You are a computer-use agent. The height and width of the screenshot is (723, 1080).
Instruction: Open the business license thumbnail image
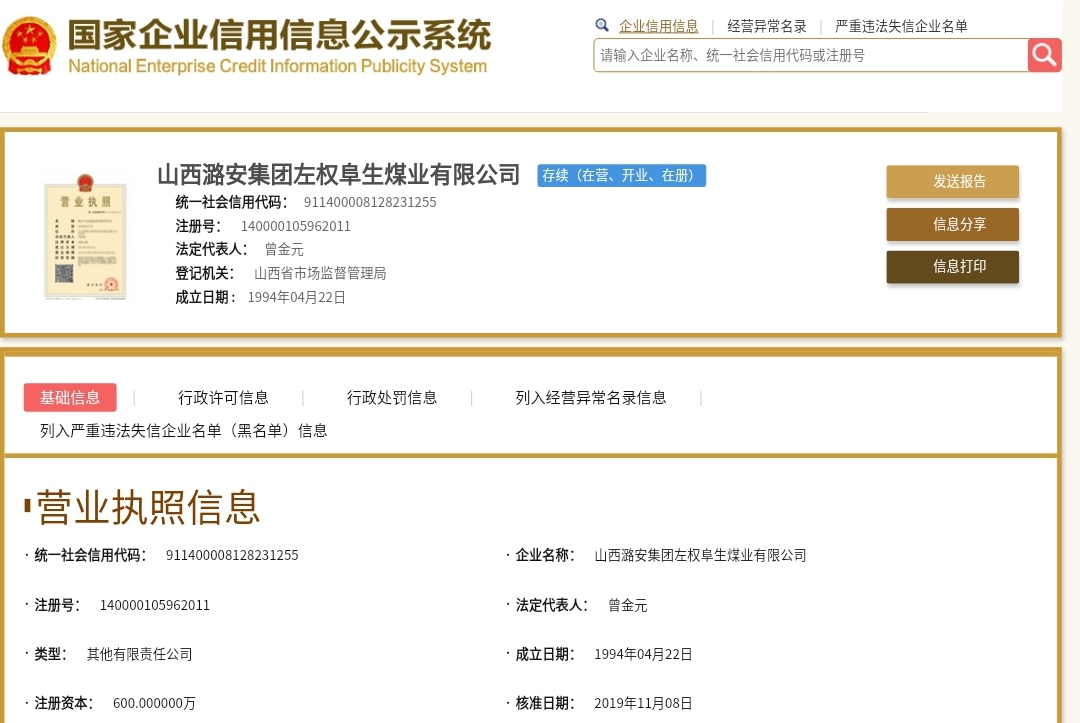85,235
